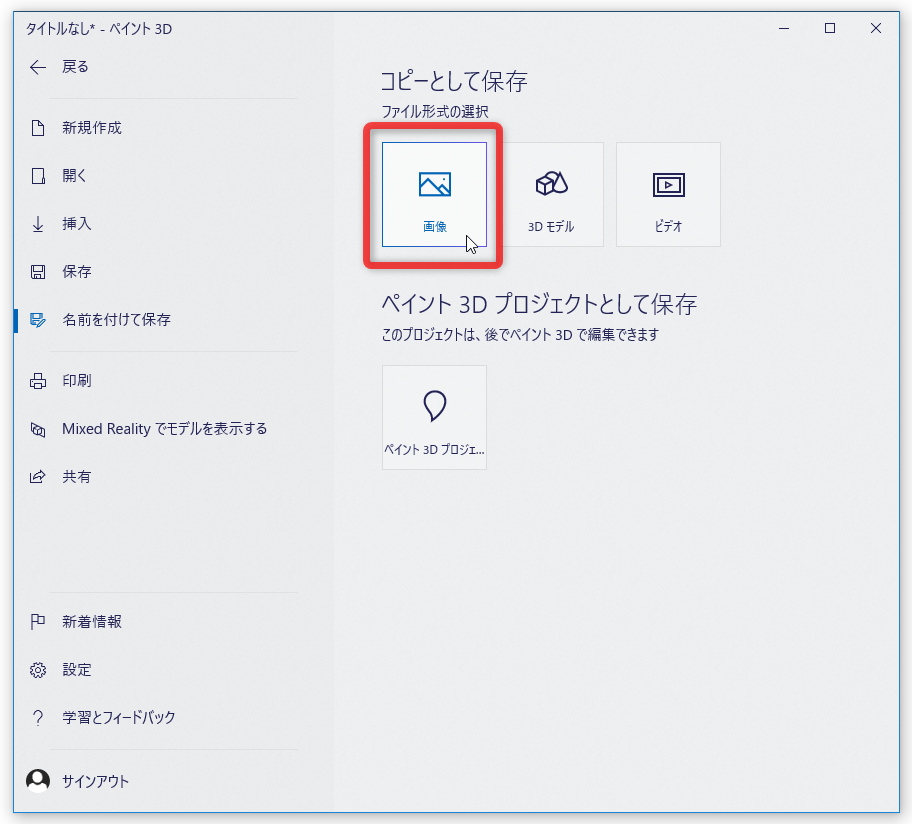Viewport: 912px width, 824px height.
Task: Click the 共有 share icon
Action: 38,477
